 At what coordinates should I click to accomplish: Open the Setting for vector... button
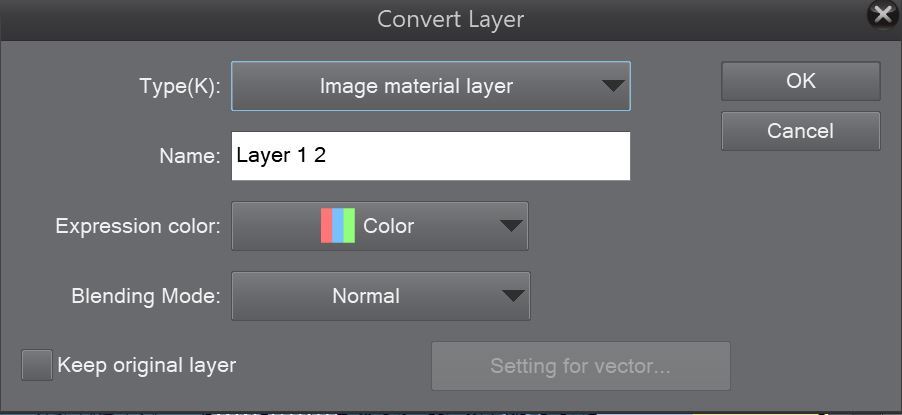pyautogui.click(x=581, y=365)
